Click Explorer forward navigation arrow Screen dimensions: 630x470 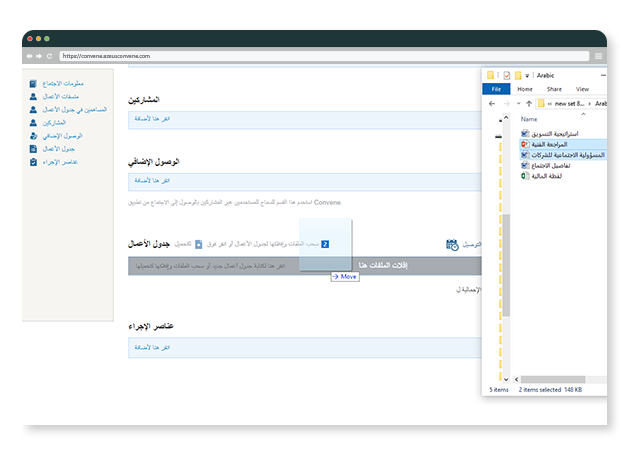tap(507, 104)
